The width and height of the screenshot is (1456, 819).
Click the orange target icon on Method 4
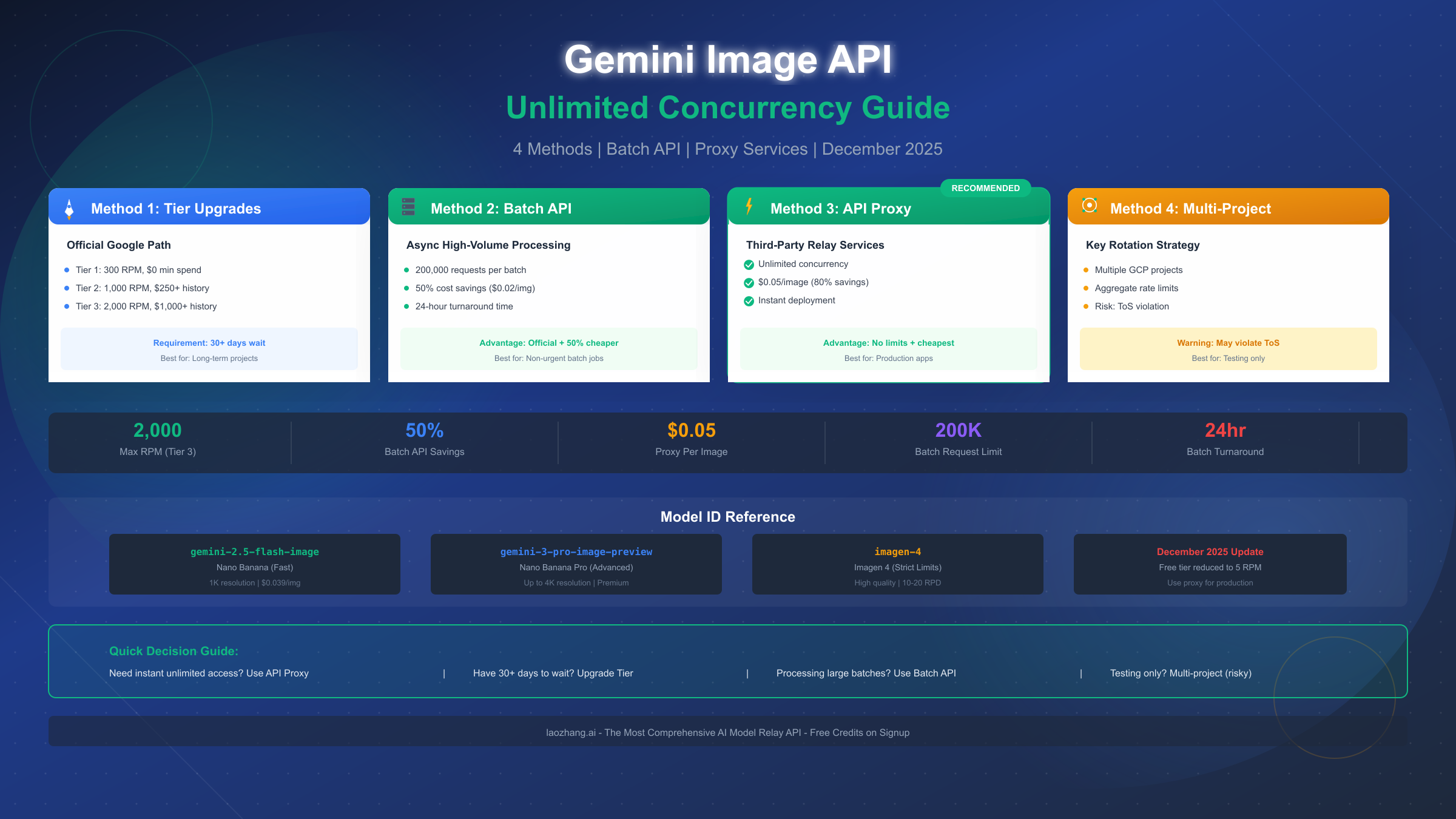point(1090,207)
